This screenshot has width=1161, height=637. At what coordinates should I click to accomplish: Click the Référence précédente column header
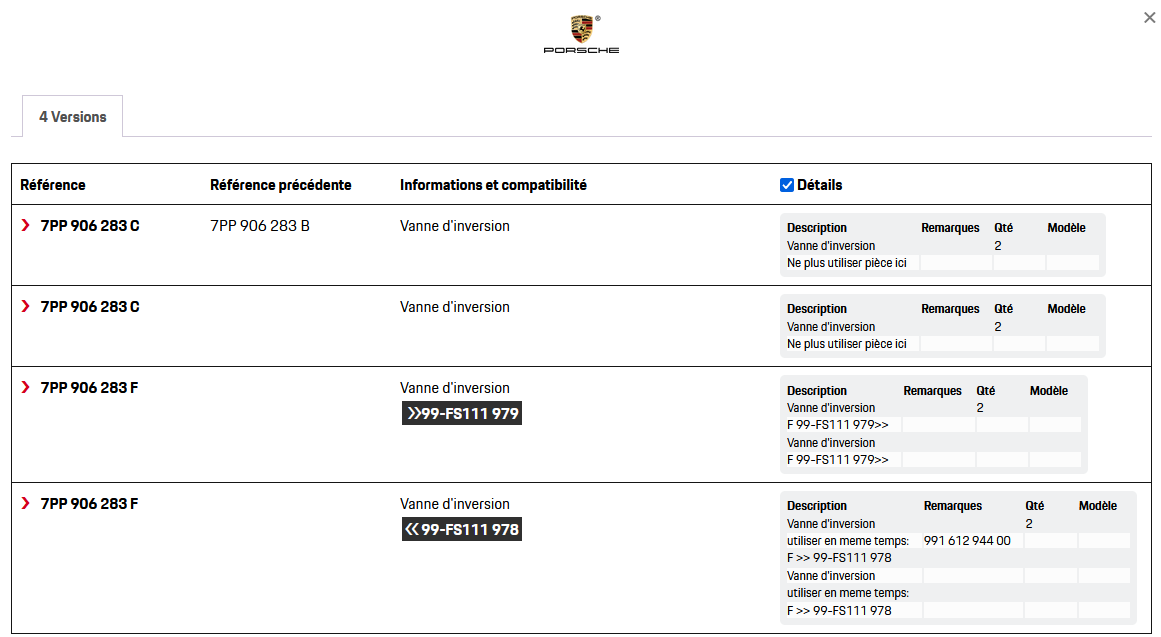tap(281, 185)
